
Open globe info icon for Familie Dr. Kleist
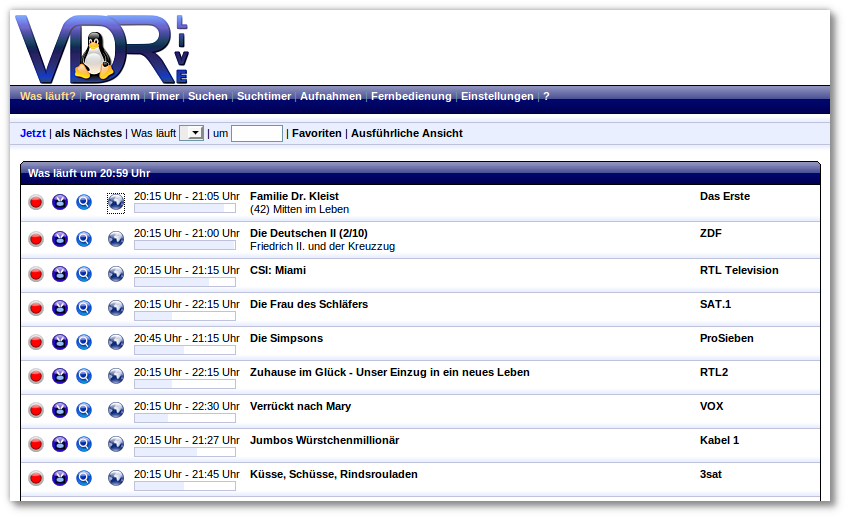(x=116, y=203)
